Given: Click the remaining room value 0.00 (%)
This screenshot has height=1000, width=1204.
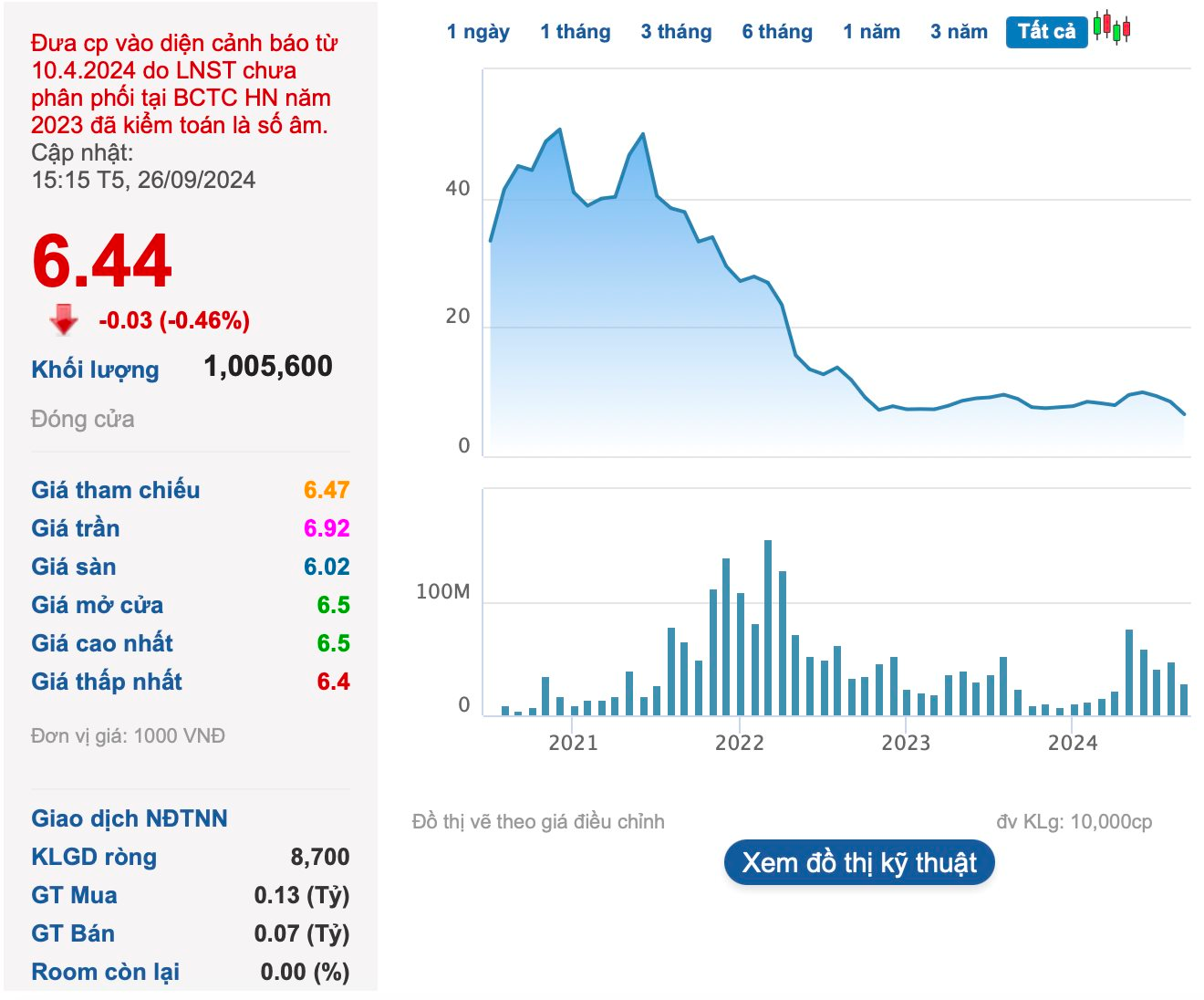Looking at the screenshot, I should 305,972.
